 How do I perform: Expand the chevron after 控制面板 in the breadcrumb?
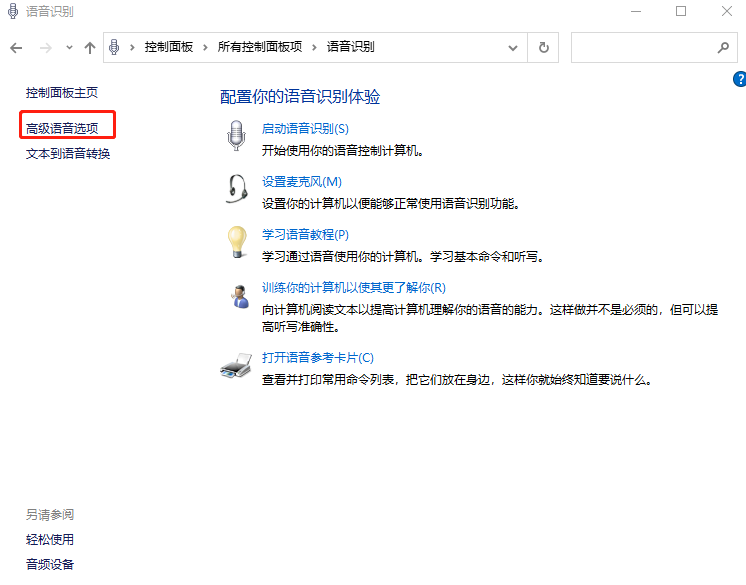coord(205,47)
